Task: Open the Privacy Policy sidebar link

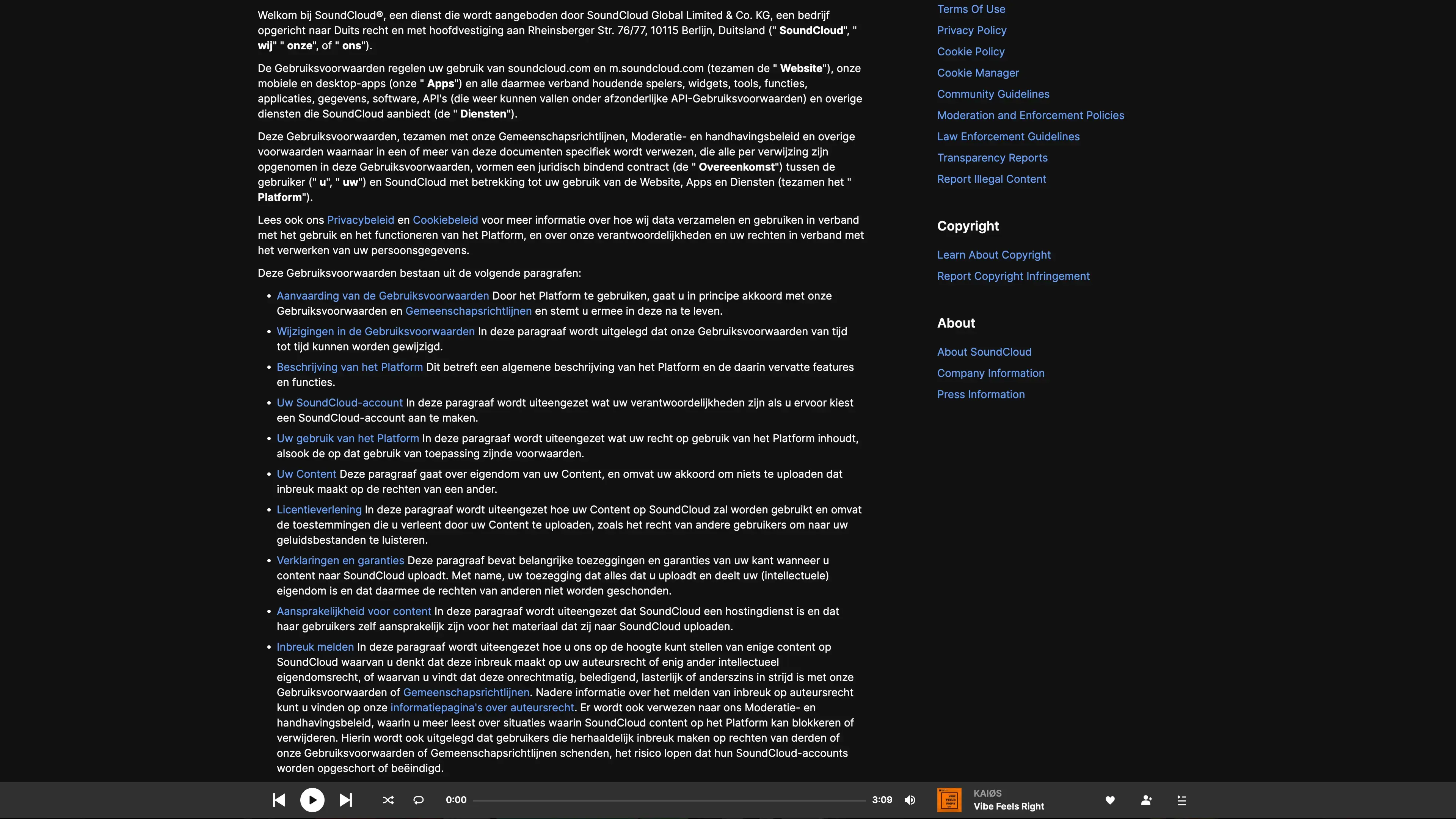Action: (971, 30)
